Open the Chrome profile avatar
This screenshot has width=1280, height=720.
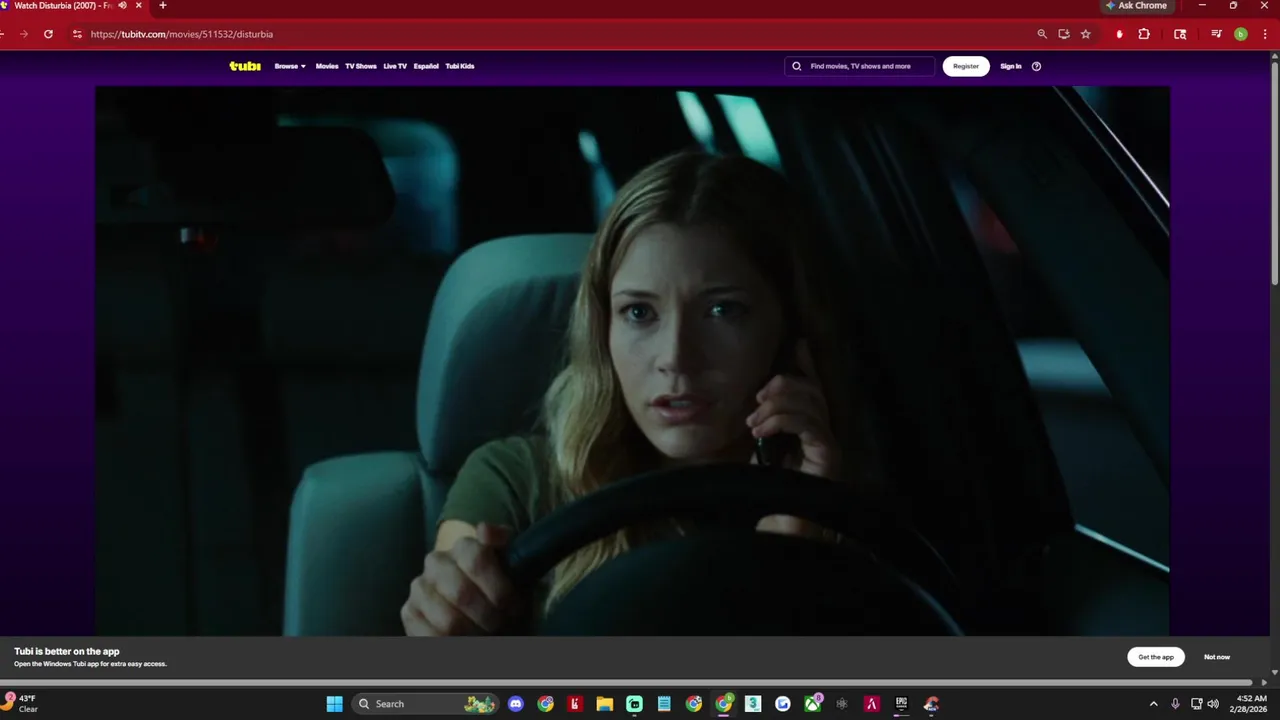click(x=1241, y=34)
